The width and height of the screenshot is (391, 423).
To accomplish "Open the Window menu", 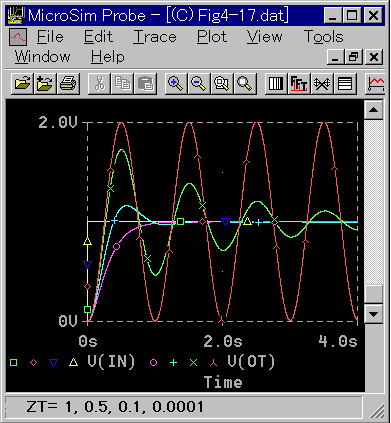I will (x=42, y=57).
